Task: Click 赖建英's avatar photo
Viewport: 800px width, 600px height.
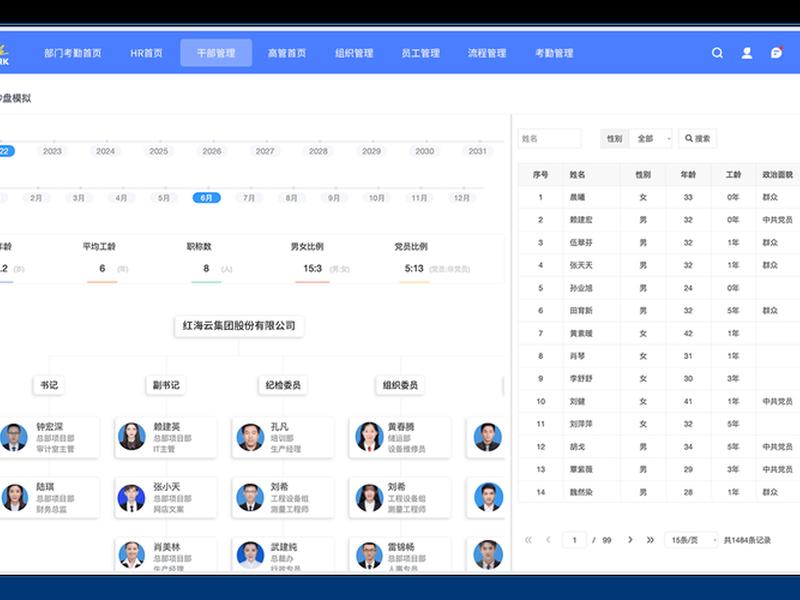Action: 132,437
